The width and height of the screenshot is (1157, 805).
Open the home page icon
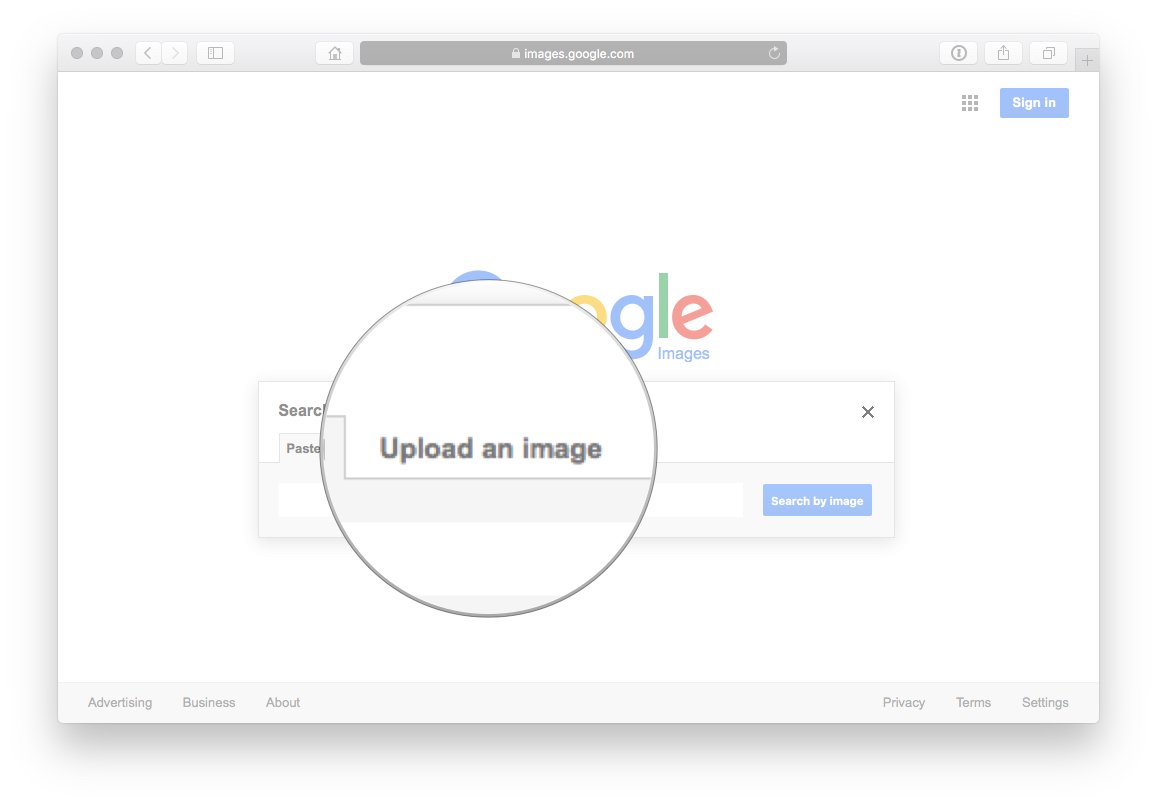(335, 53)
